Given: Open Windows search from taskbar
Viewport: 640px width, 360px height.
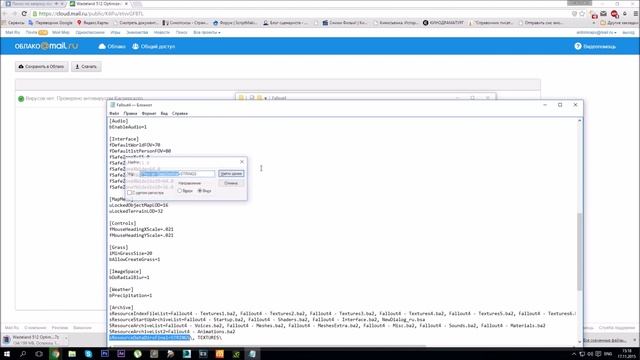Looking at the screenshot, I should [x=23, y=353].
